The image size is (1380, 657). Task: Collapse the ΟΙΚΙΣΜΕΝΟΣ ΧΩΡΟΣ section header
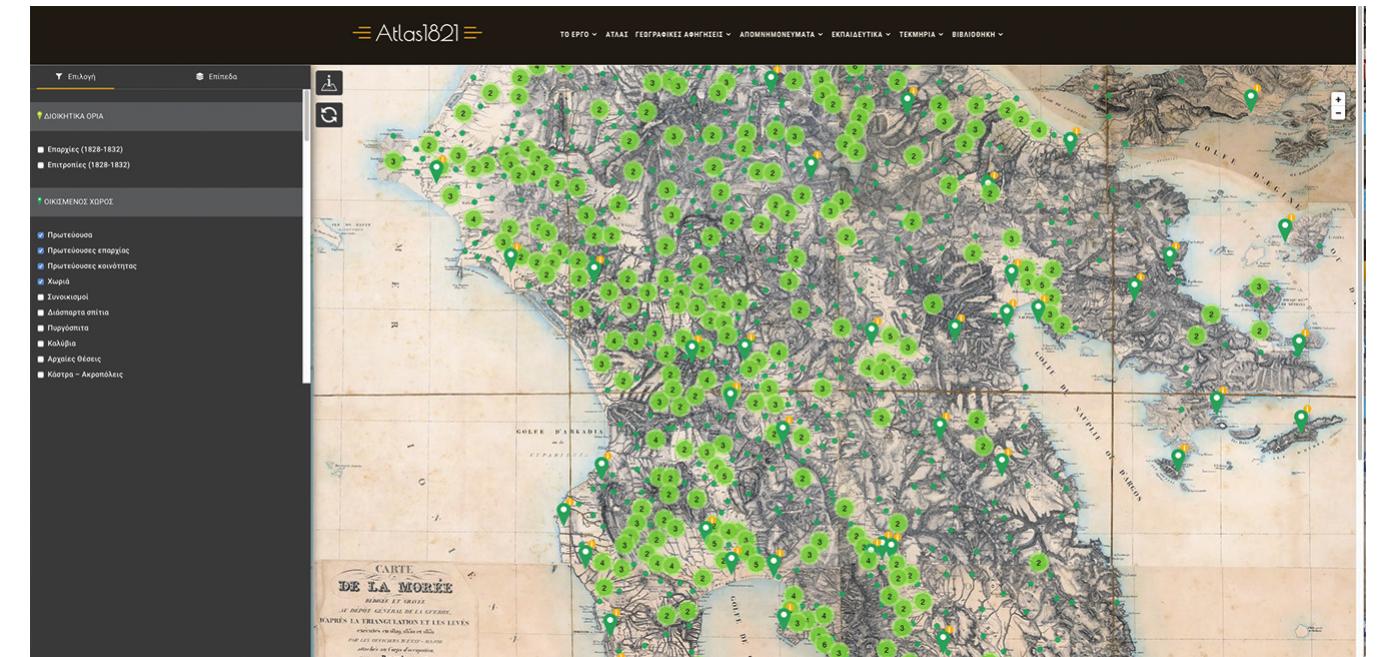click(x=166, y=201)
